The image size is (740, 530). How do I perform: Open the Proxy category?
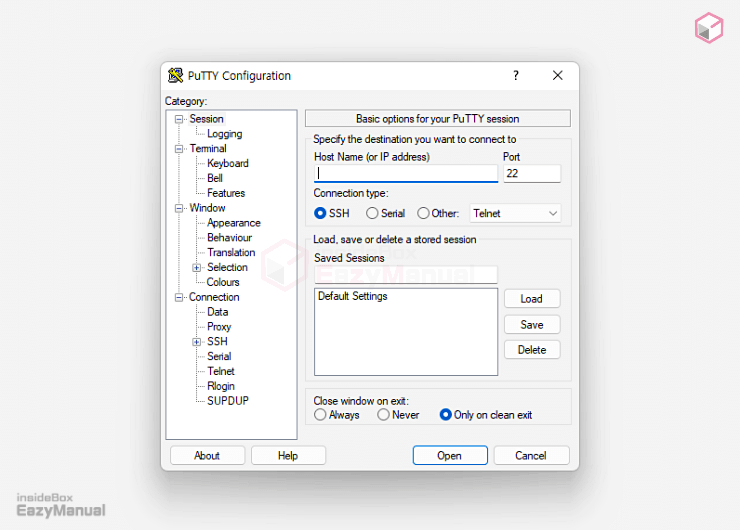[x=219, y=327]
